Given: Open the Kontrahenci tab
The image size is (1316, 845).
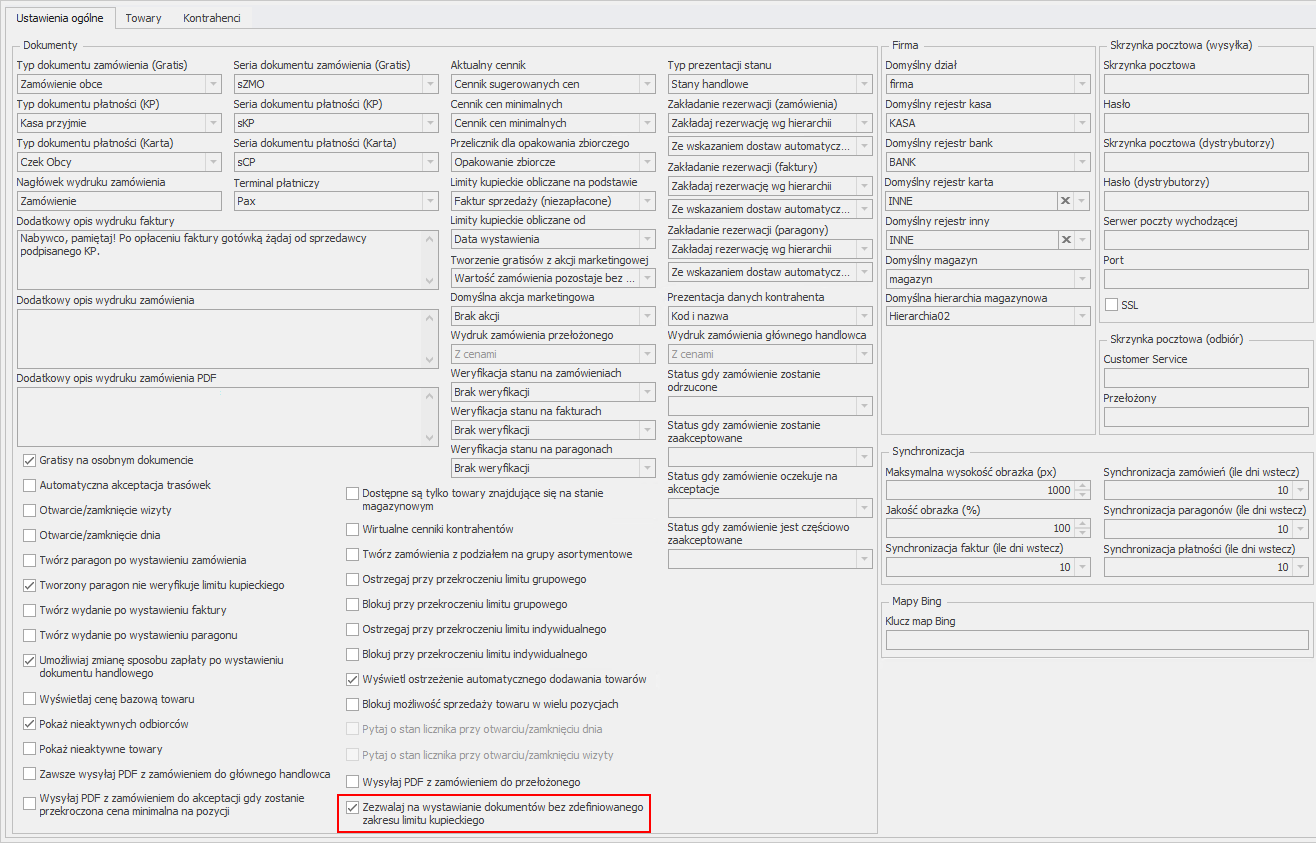Looking at the screenshot, I should pos(212,18).
